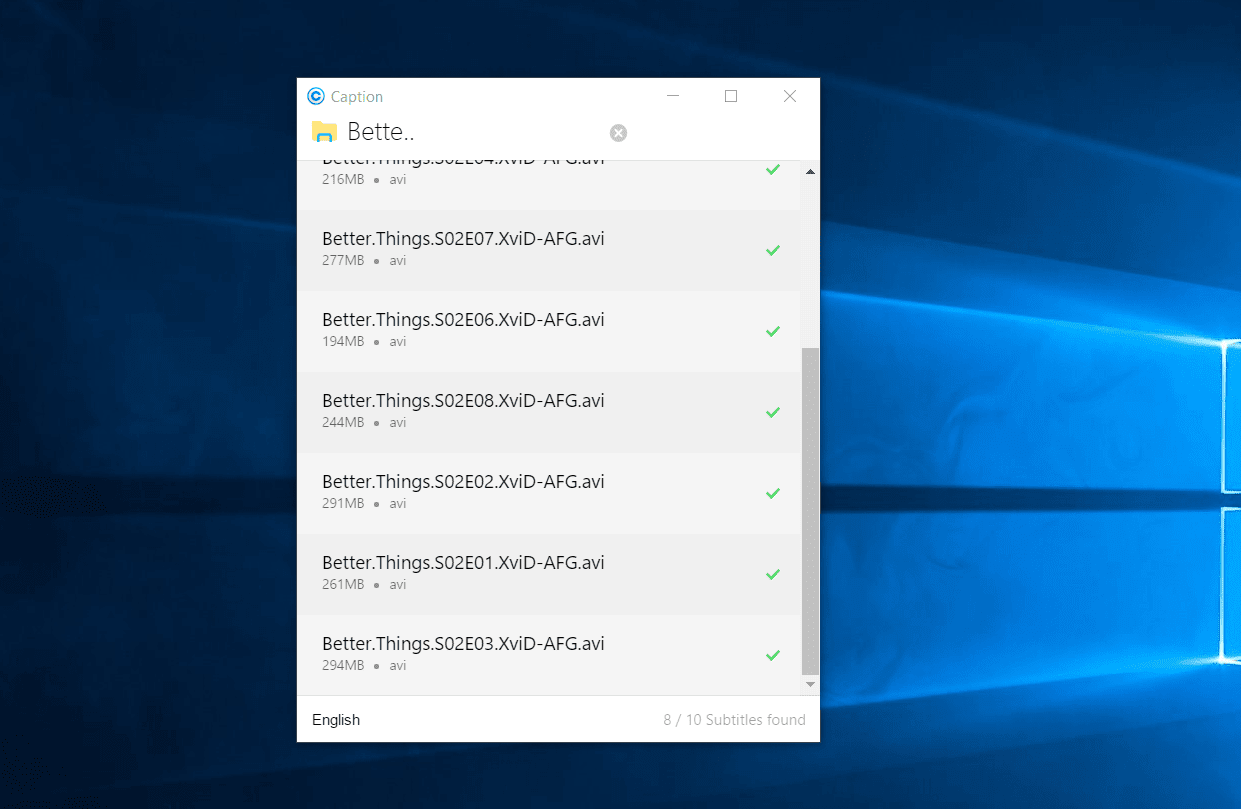Viewport: 1241px width, 809px height.
Task: Click the scrollbar down arrow
Action: (810, 684)
